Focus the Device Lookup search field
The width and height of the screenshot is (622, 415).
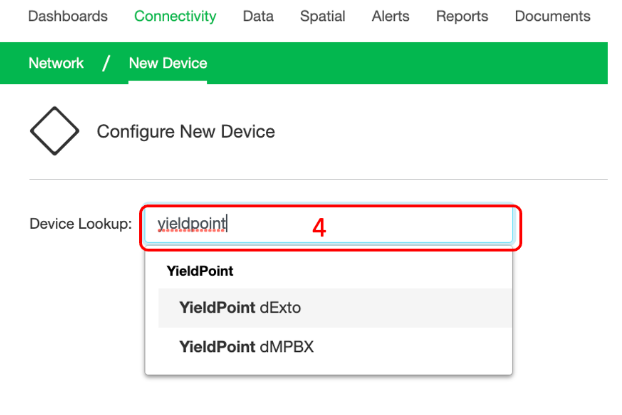click(328, 225)
